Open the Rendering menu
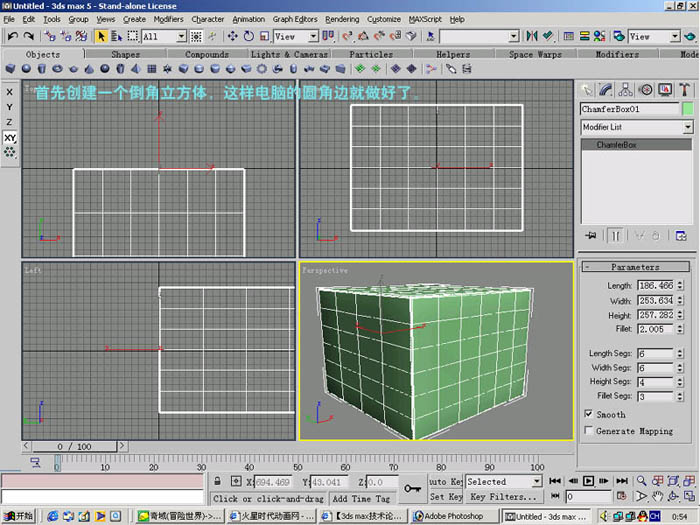700x525 pixels. point(342,19)
